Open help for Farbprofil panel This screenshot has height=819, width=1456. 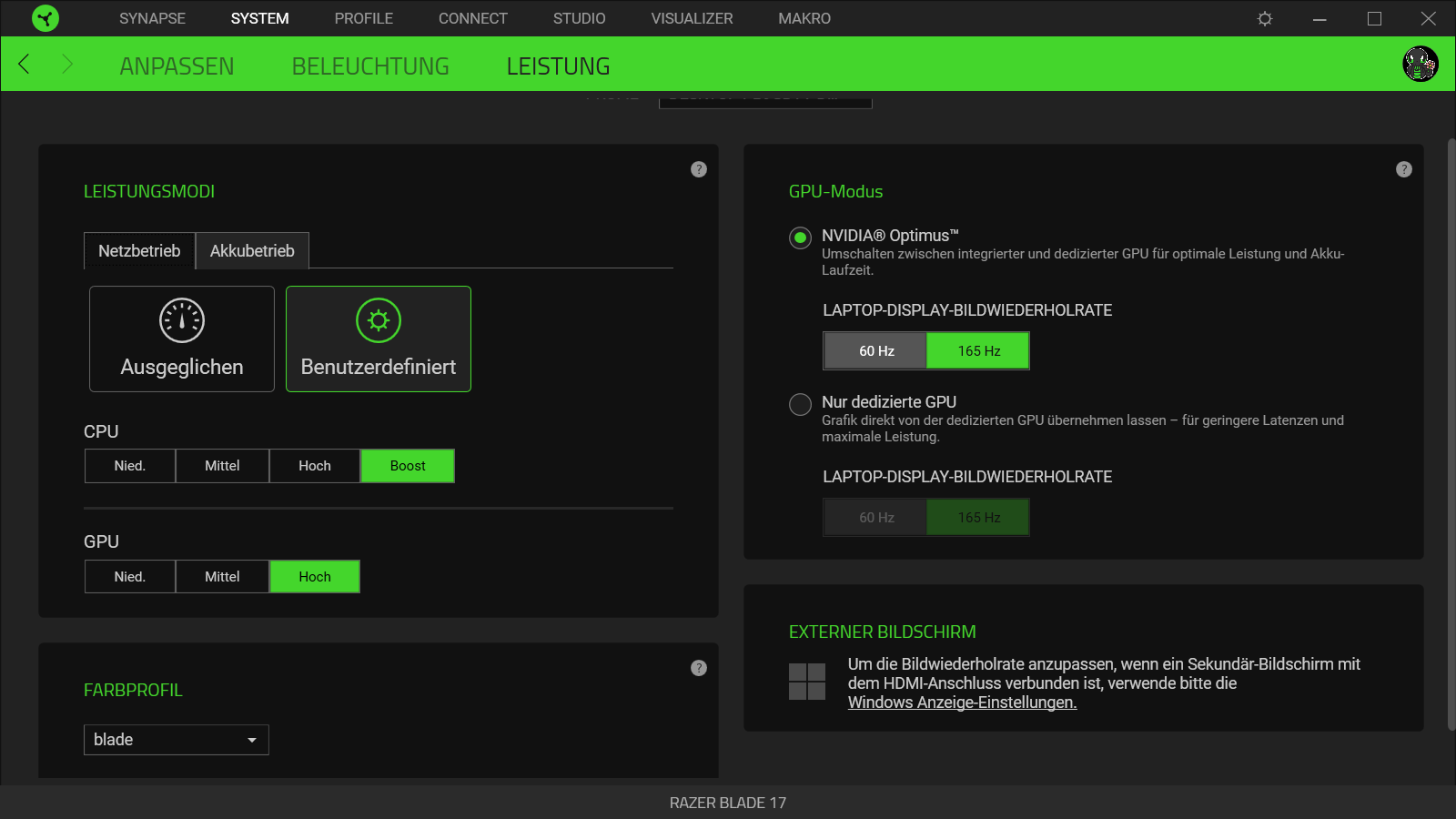pyautogui.click(x=699, y=668)
